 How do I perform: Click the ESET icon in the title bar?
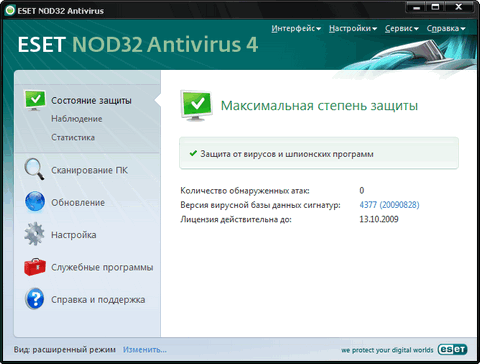point(10,10)
